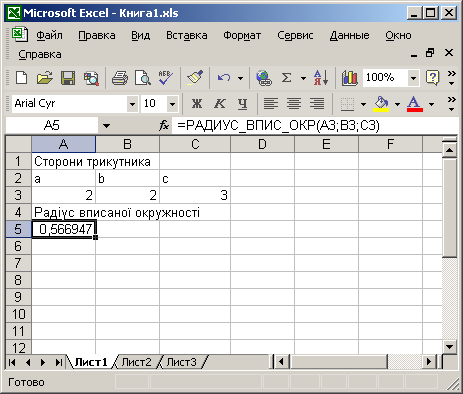Open the Данные menu
The image size is (463, 394).
click(349, 35)
